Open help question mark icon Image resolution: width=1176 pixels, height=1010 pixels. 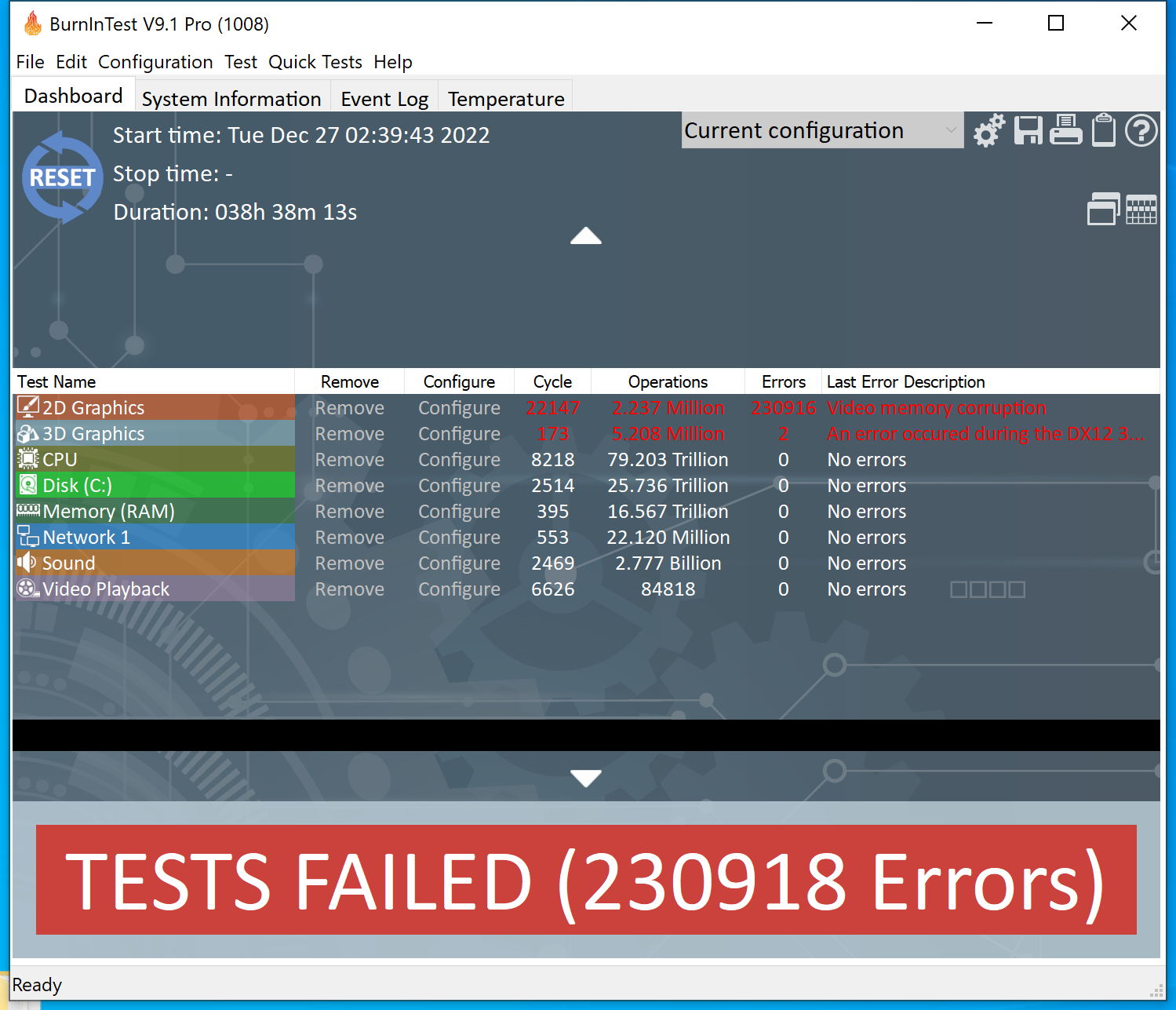coord(1141,130)
